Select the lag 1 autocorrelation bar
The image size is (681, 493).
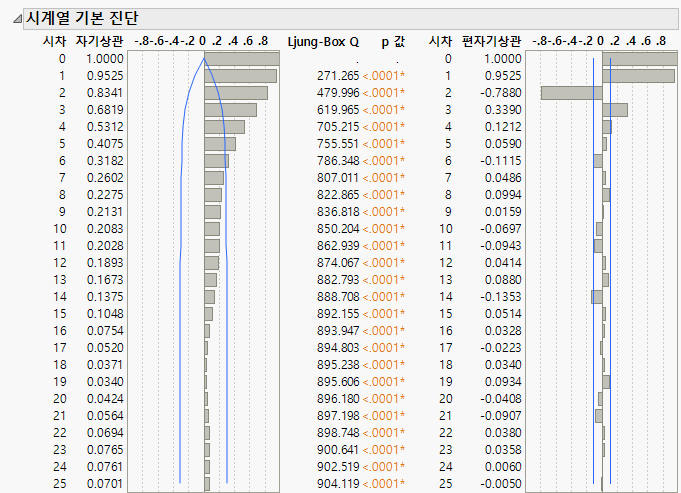(240, 76)
